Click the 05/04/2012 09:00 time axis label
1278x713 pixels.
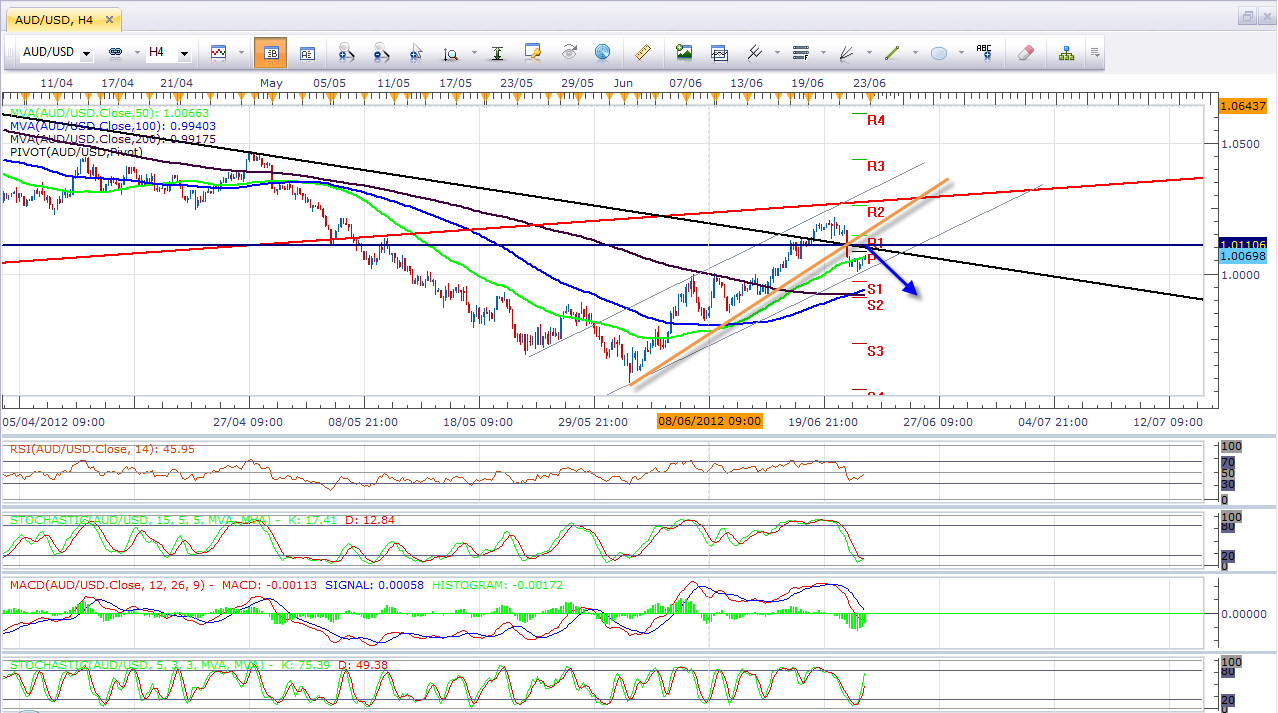pyautogui.click(x=54, y=422)
